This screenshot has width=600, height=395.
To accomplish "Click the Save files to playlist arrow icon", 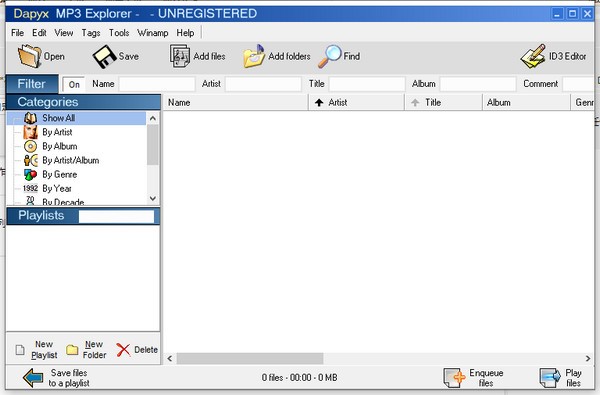I will coord(33,377).
